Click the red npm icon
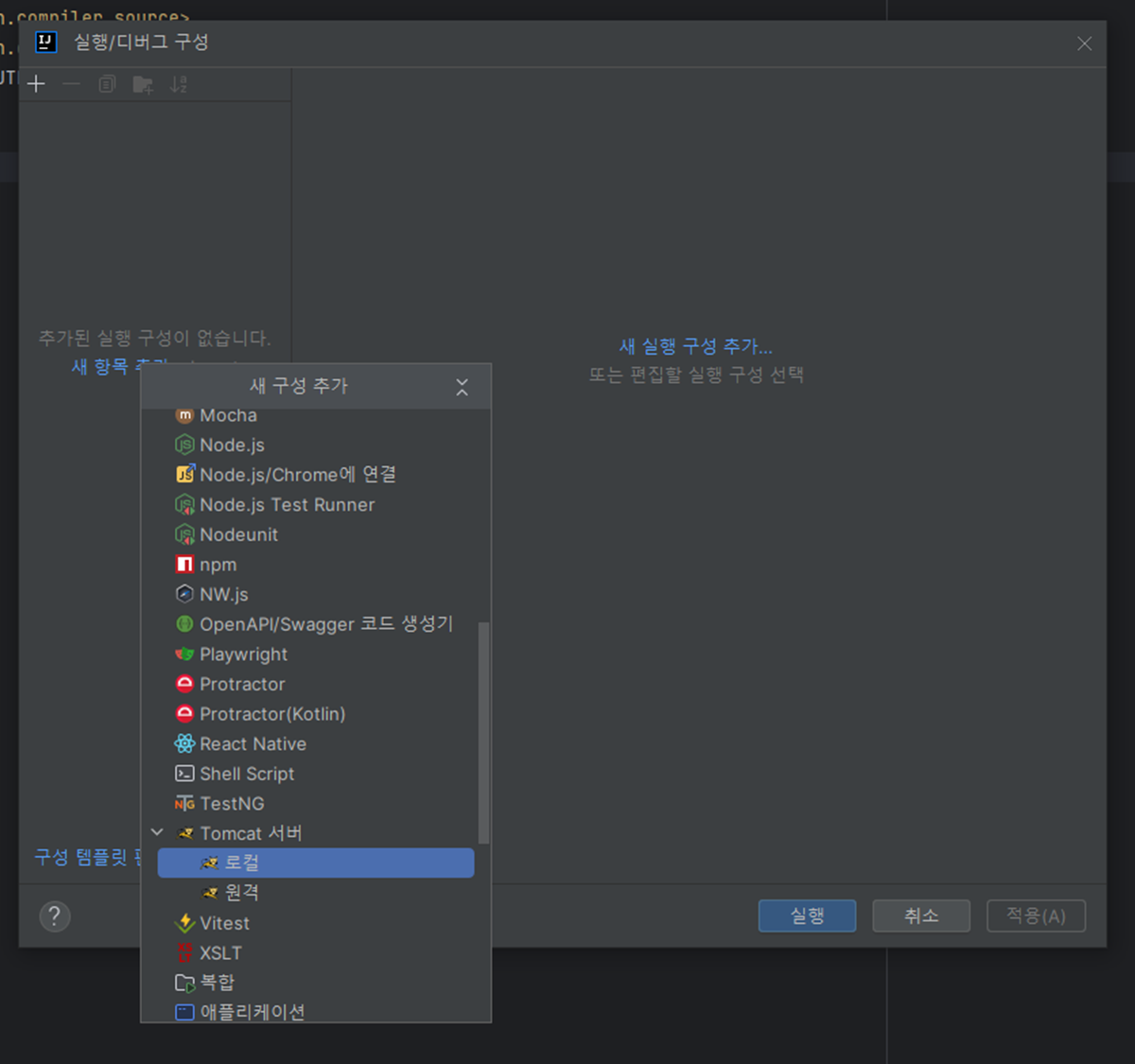 point(185,565)
